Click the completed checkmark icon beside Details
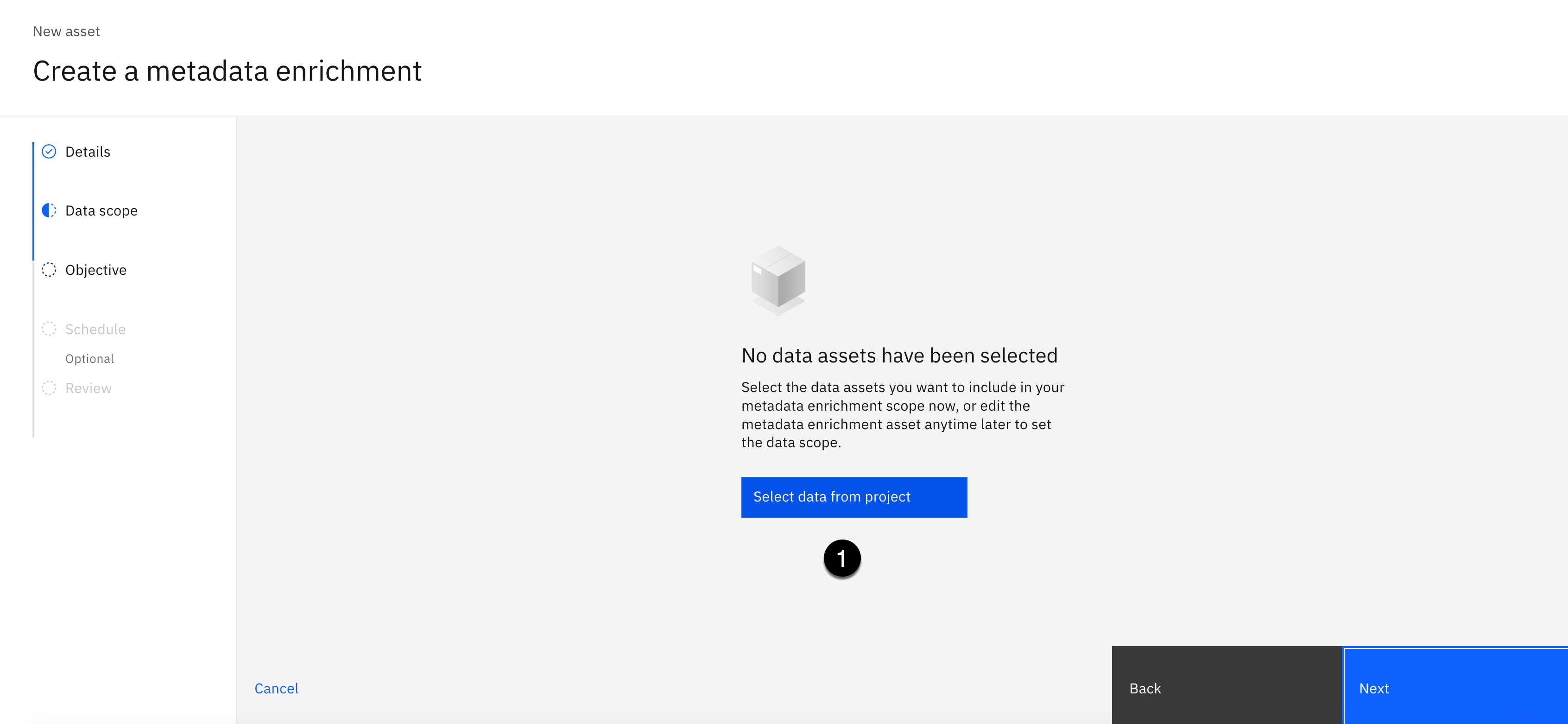Screen dimensions: 1568x724 pyautogui.click(x=49, y=151)
